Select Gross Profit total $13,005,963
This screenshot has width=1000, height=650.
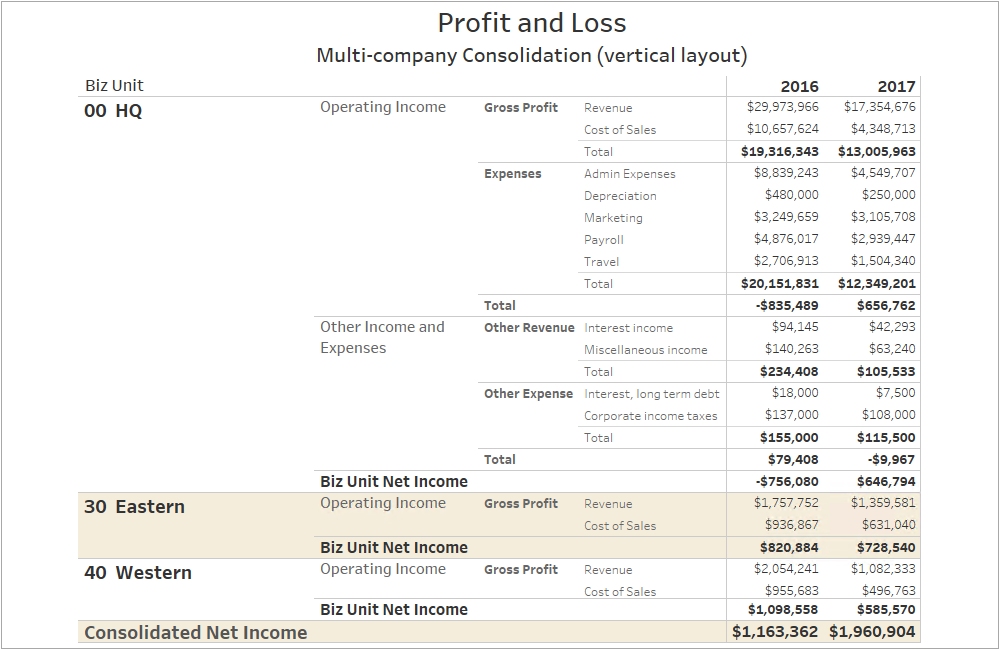876,152
